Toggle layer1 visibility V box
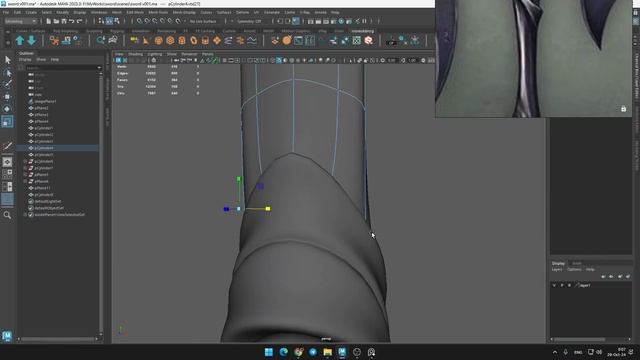This screenshot has height=360, width=640. click(554, 285)
